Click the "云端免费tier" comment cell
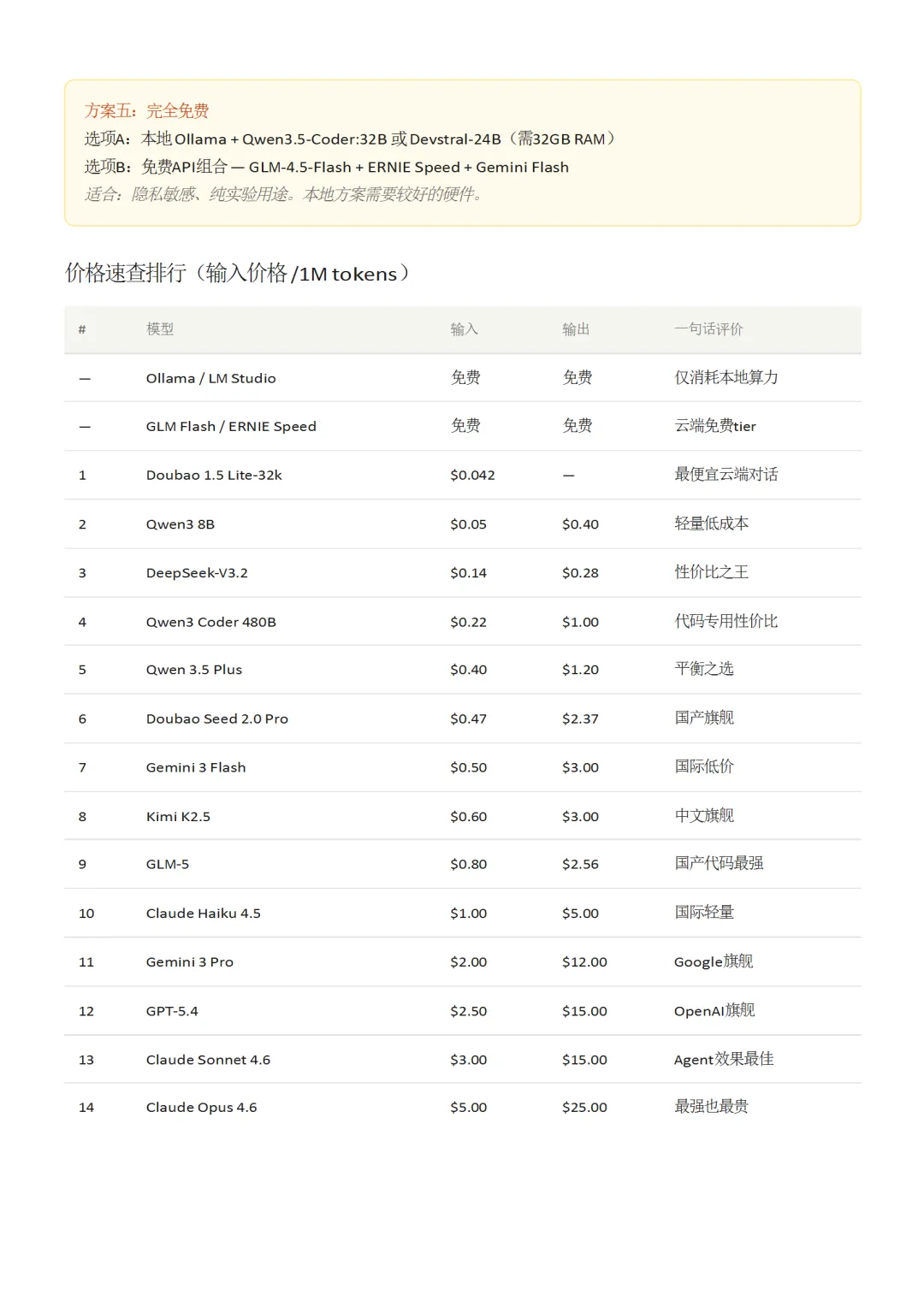 (715, 426)
